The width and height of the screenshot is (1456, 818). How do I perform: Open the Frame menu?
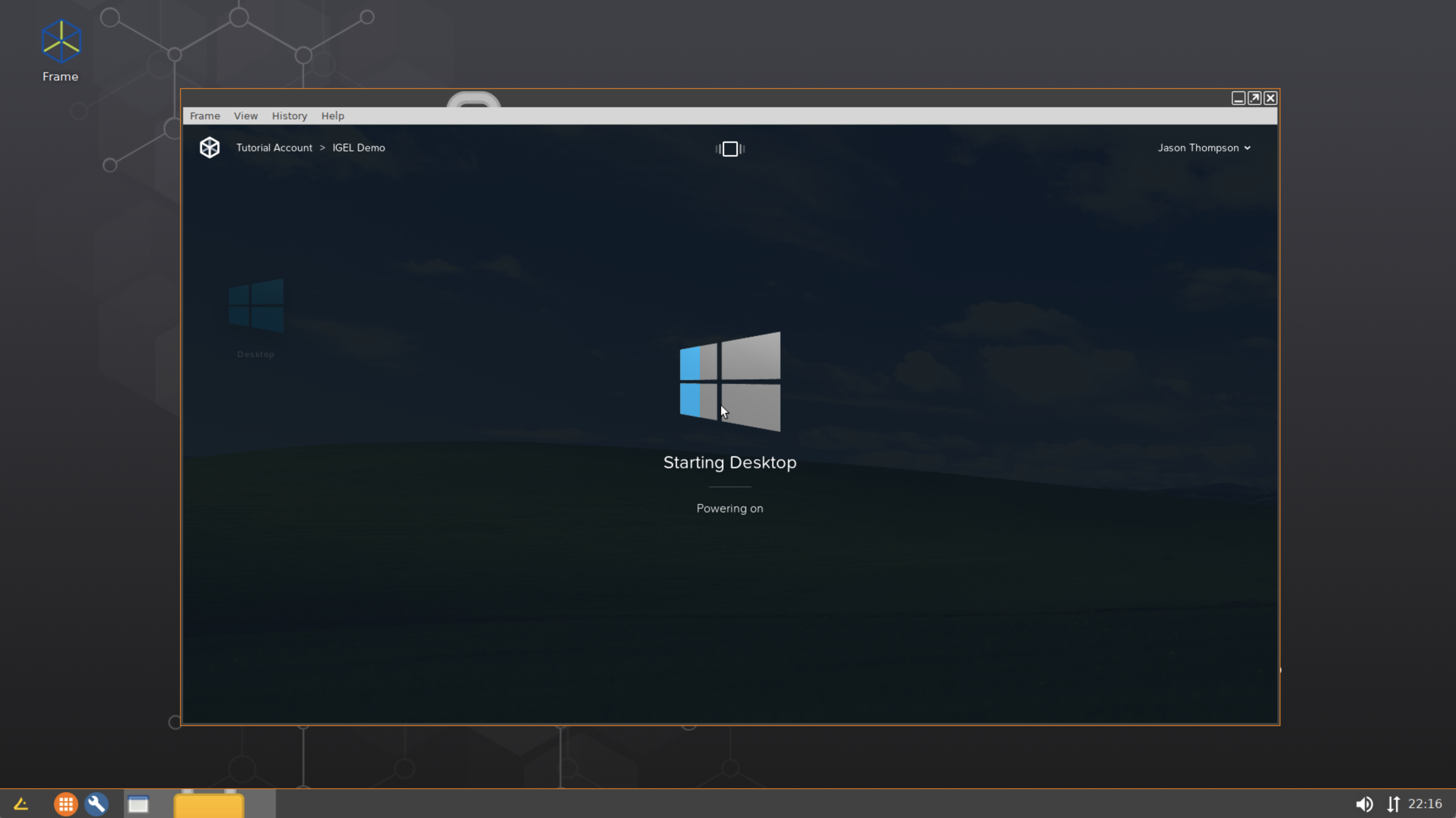coord(205,116)
